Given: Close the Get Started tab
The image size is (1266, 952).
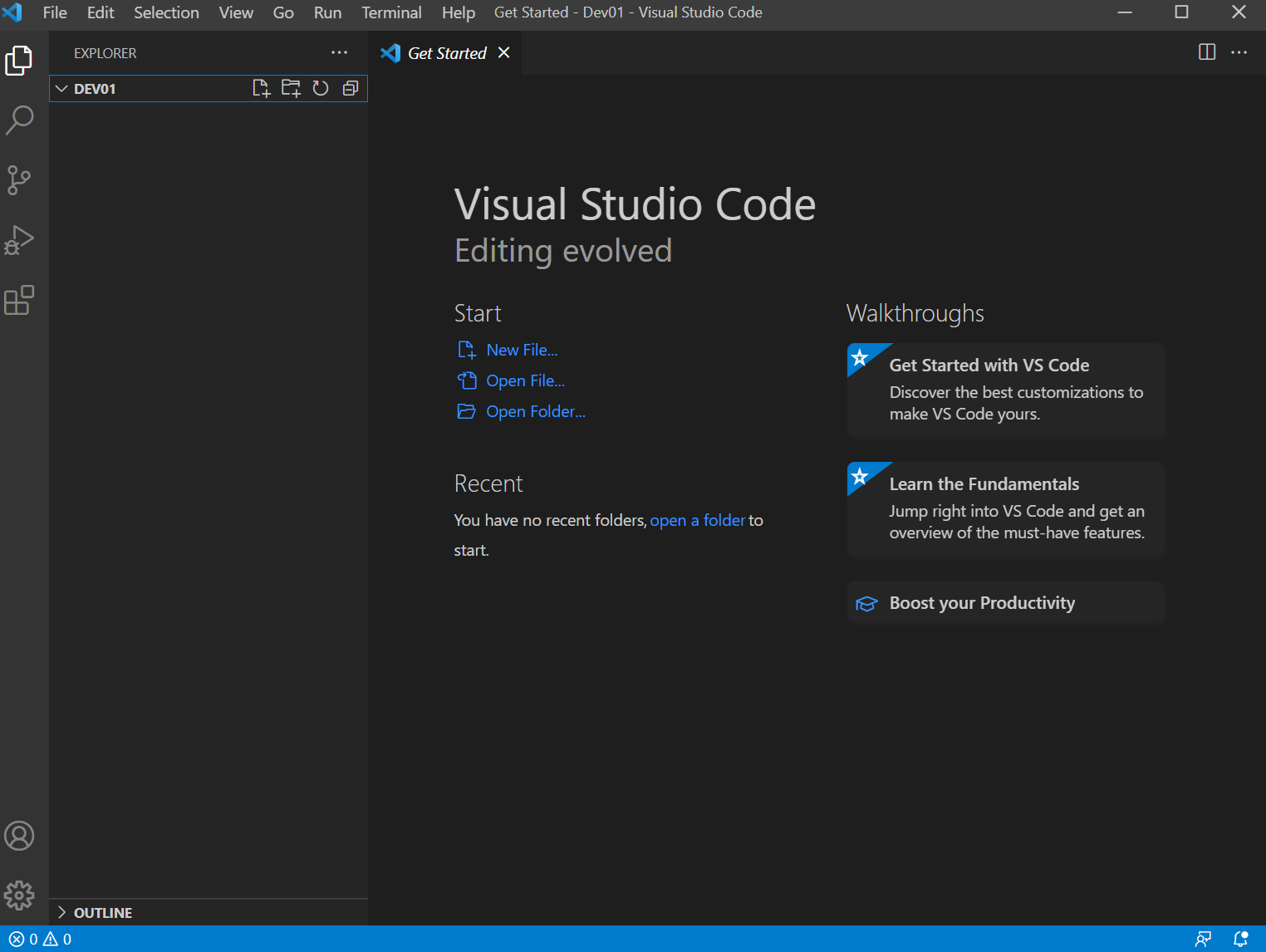Looking at the screenshot, I should pos(503,52).
